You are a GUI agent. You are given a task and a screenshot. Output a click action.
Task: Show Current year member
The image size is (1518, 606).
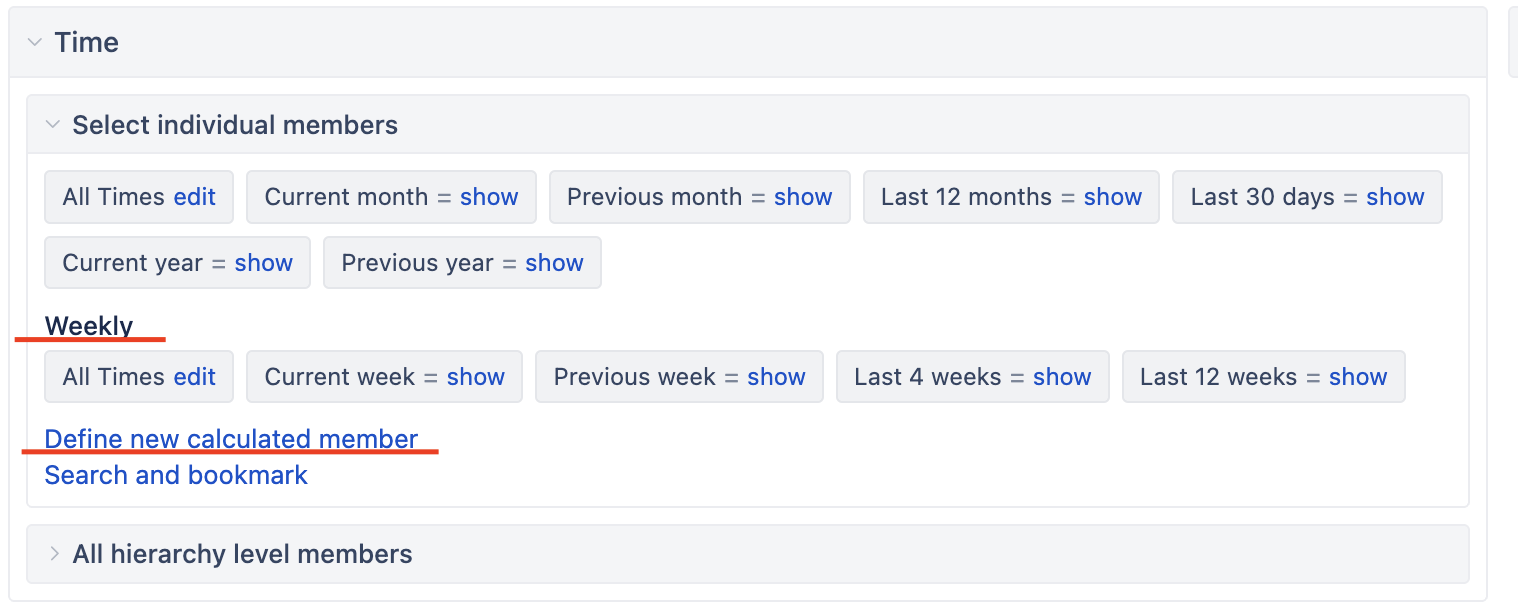coord(263,263)
